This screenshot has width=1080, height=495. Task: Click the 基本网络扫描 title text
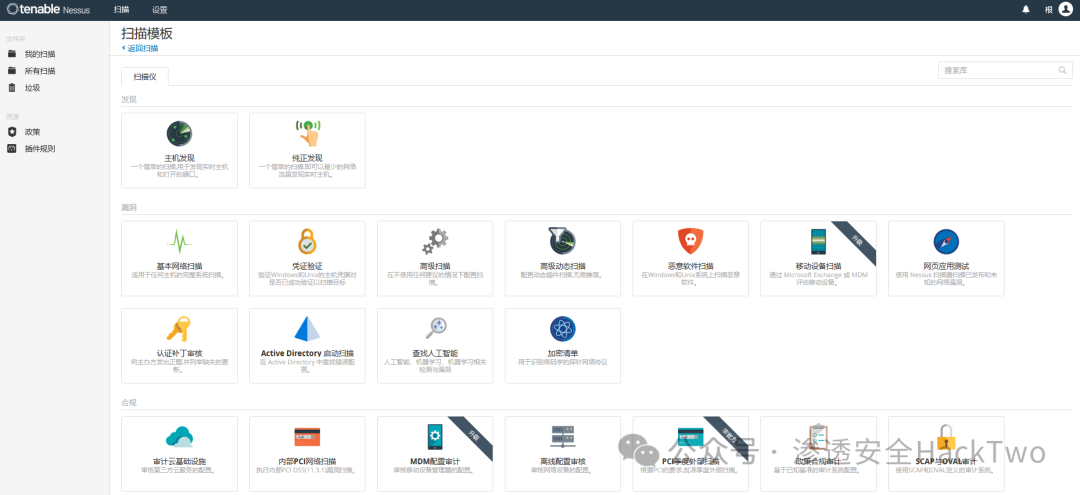point(179,266)
